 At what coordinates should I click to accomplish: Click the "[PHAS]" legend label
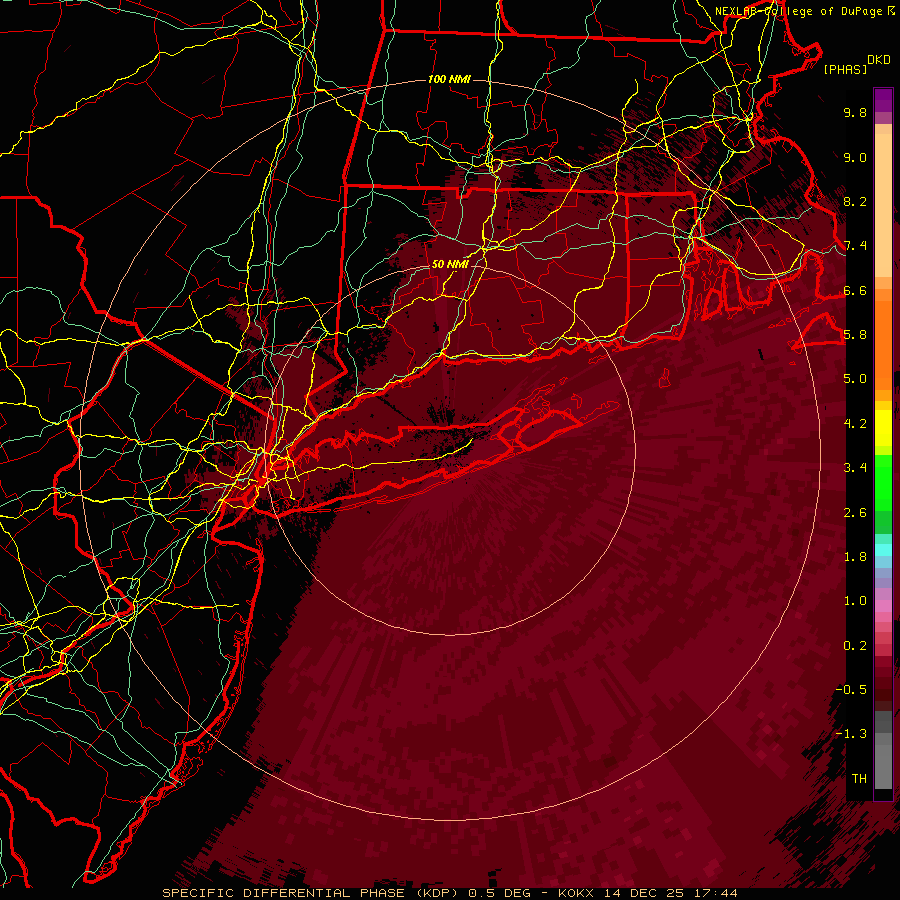click(x=845, y=69)
